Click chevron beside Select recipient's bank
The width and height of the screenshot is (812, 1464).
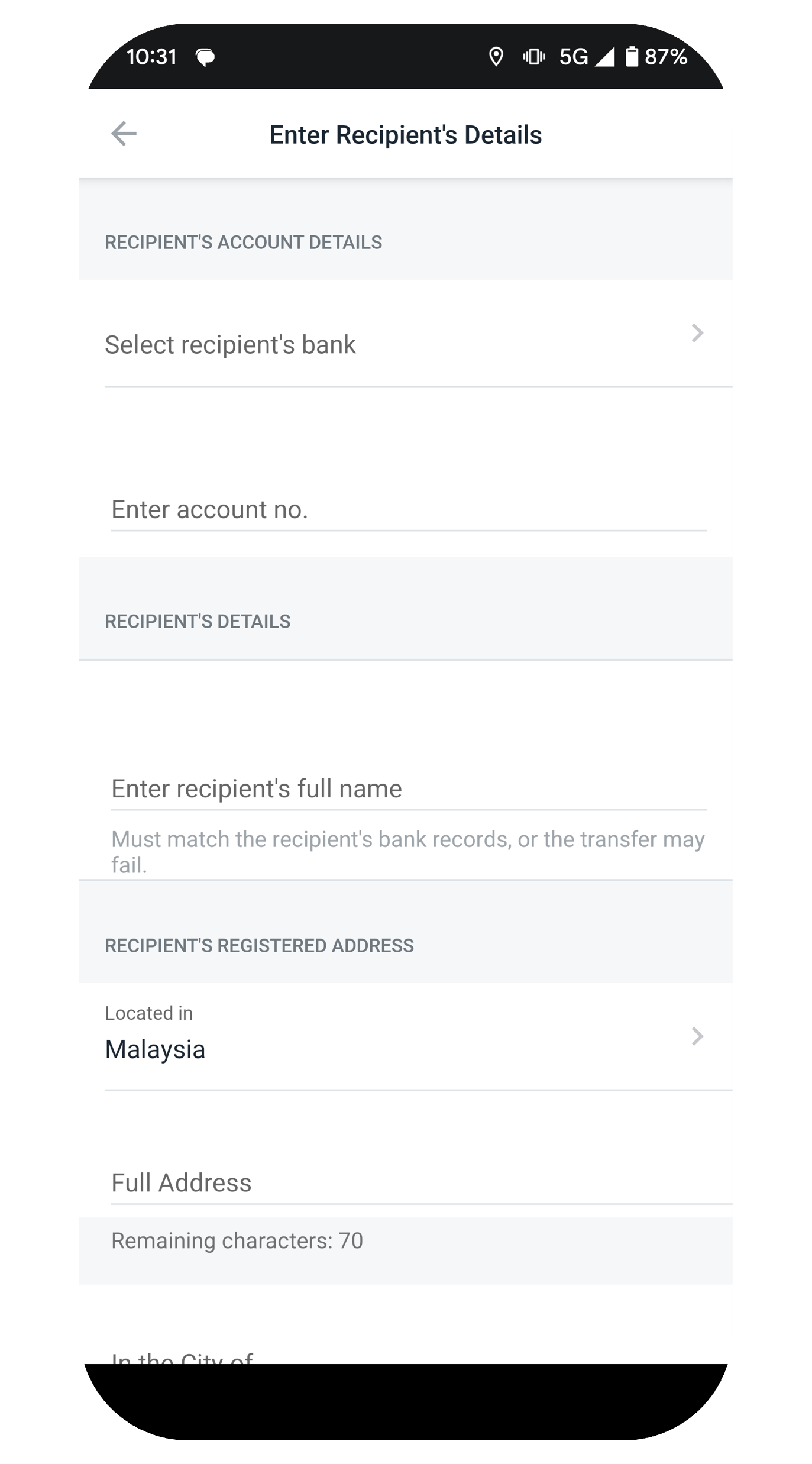click(697, 333)
